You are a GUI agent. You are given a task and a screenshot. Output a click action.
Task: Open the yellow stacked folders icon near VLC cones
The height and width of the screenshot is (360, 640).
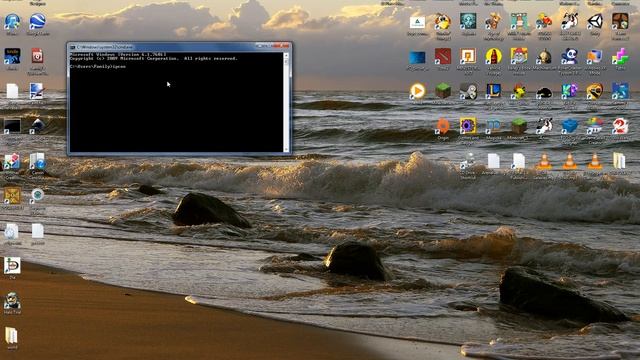(x=619, y=161)
